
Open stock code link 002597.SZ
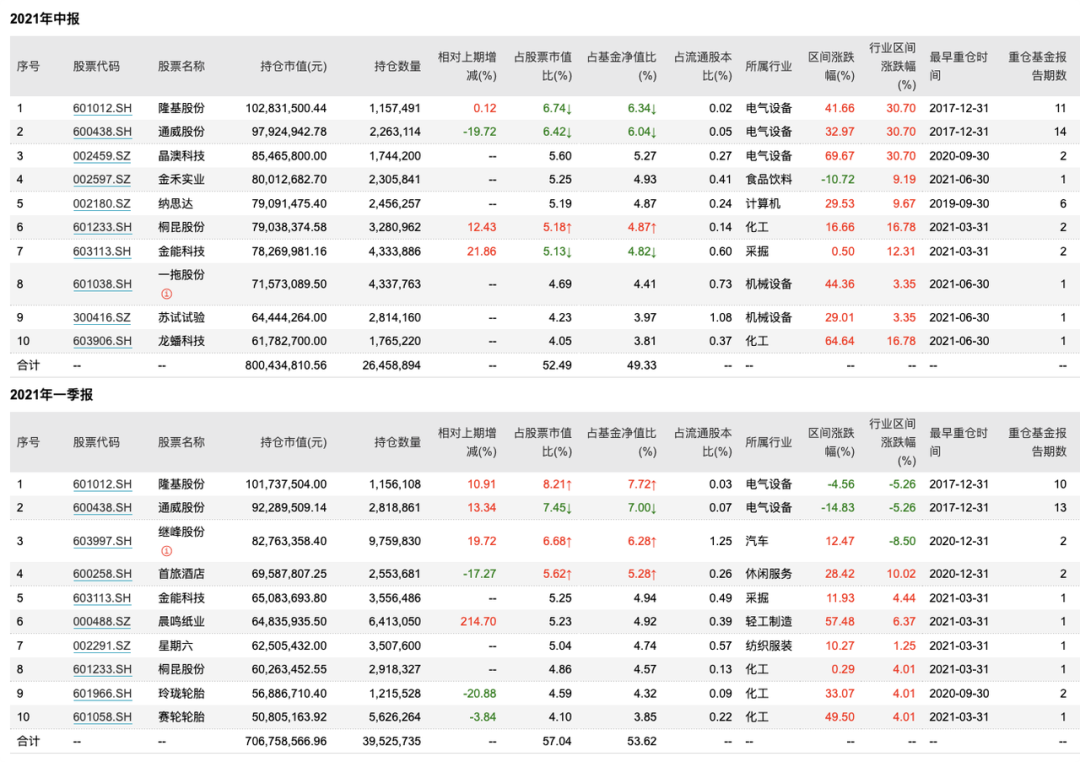tap(102, 179)
